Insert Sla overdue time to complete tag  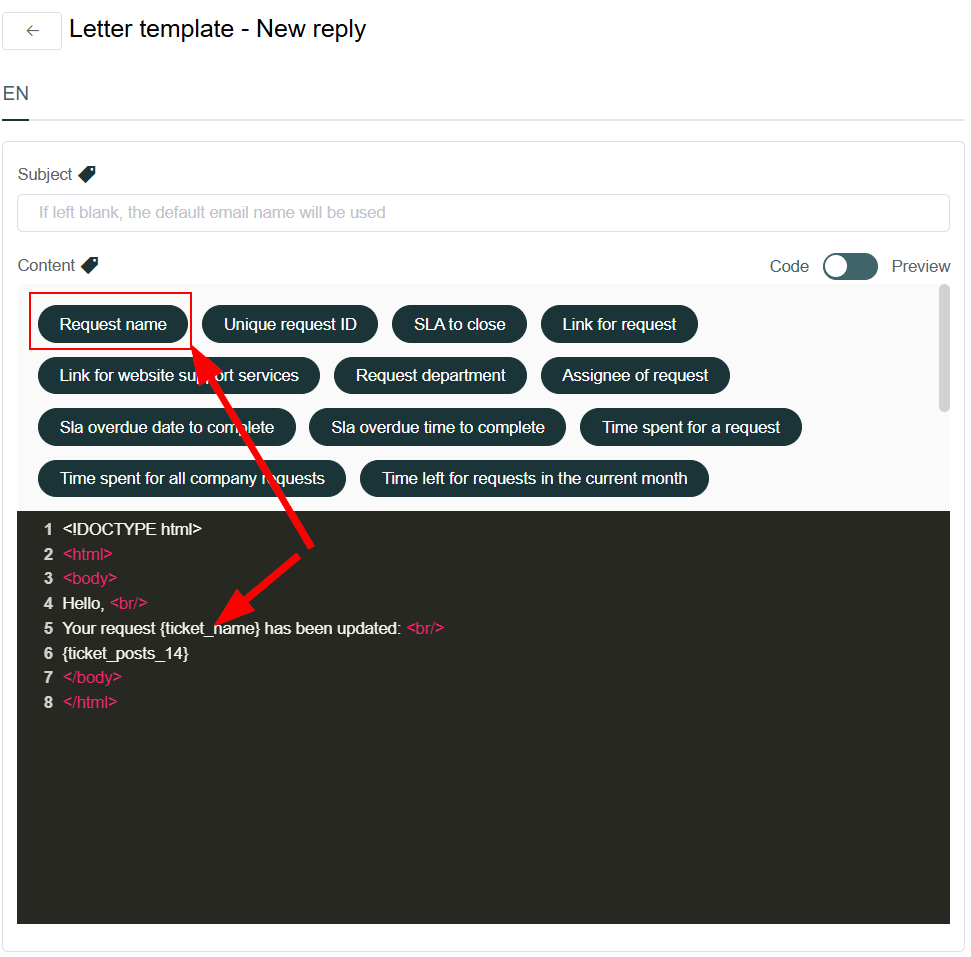pyautogui.click(x=437, y=427)
